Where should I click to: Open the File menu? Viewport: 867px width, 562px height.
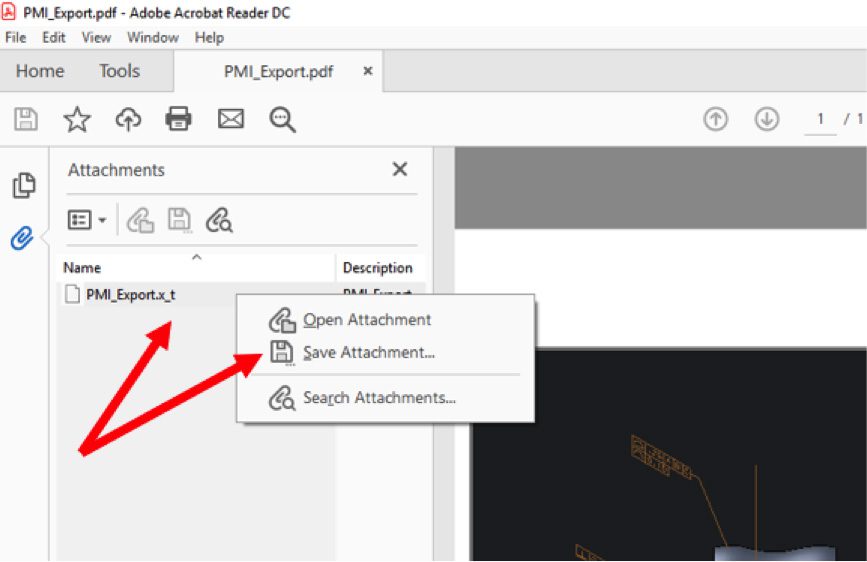tap(15, 38)
